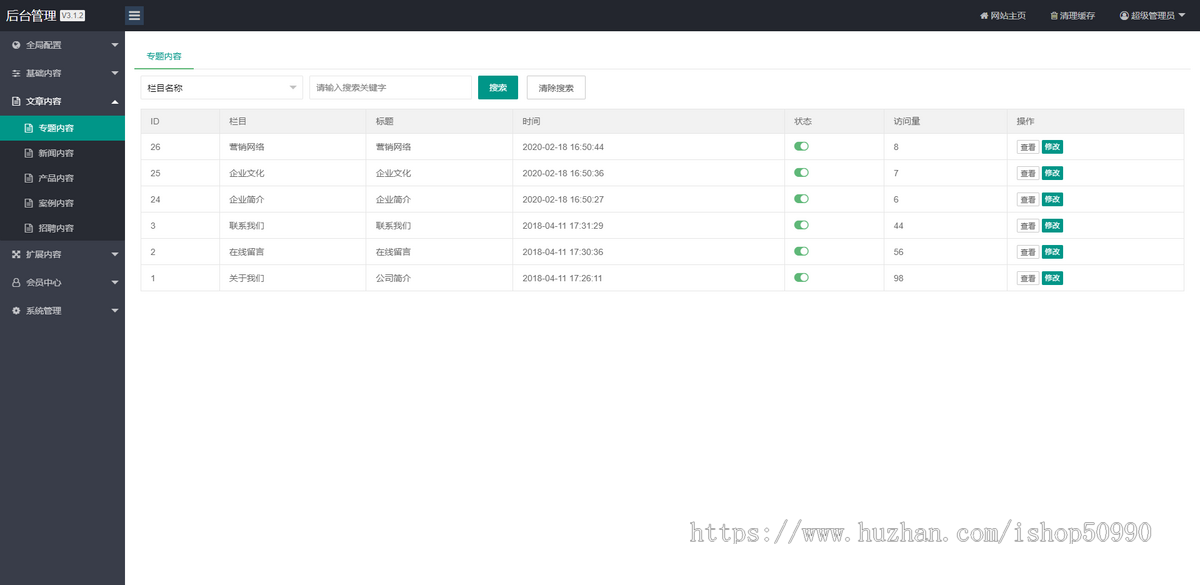Click 查看 for ID 2 row
This screenshot has width=1200, height=585.
[1028, 252]
